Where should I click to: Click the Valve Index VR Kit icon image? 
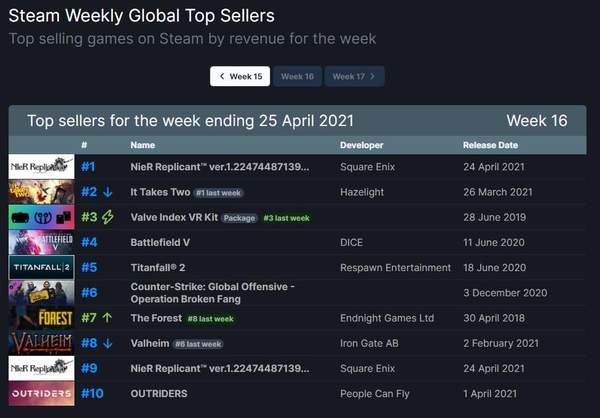pos(41,217)
